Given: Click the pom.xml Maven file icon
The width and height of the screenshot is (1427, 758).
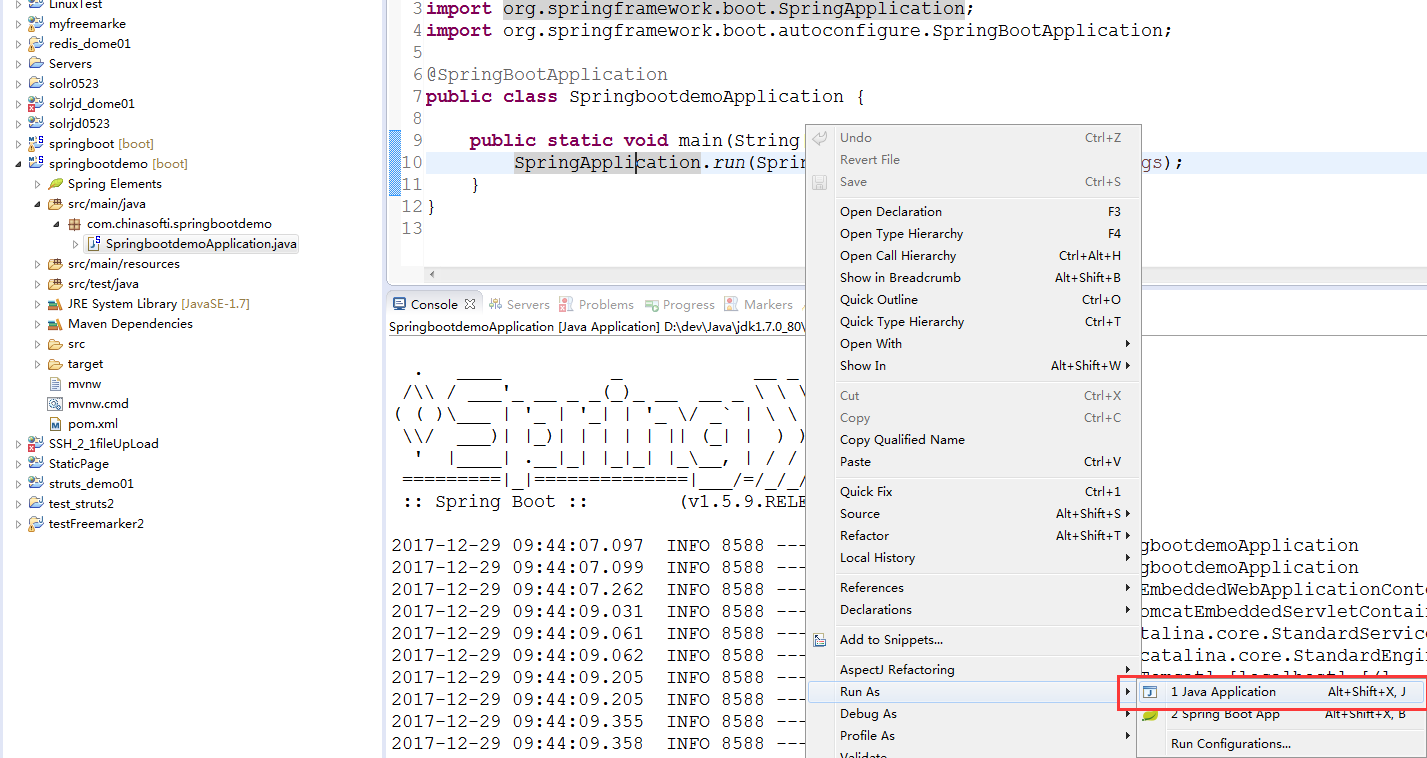Looking at the screenshot, I should pyautogui.click(x=56, y=424).
